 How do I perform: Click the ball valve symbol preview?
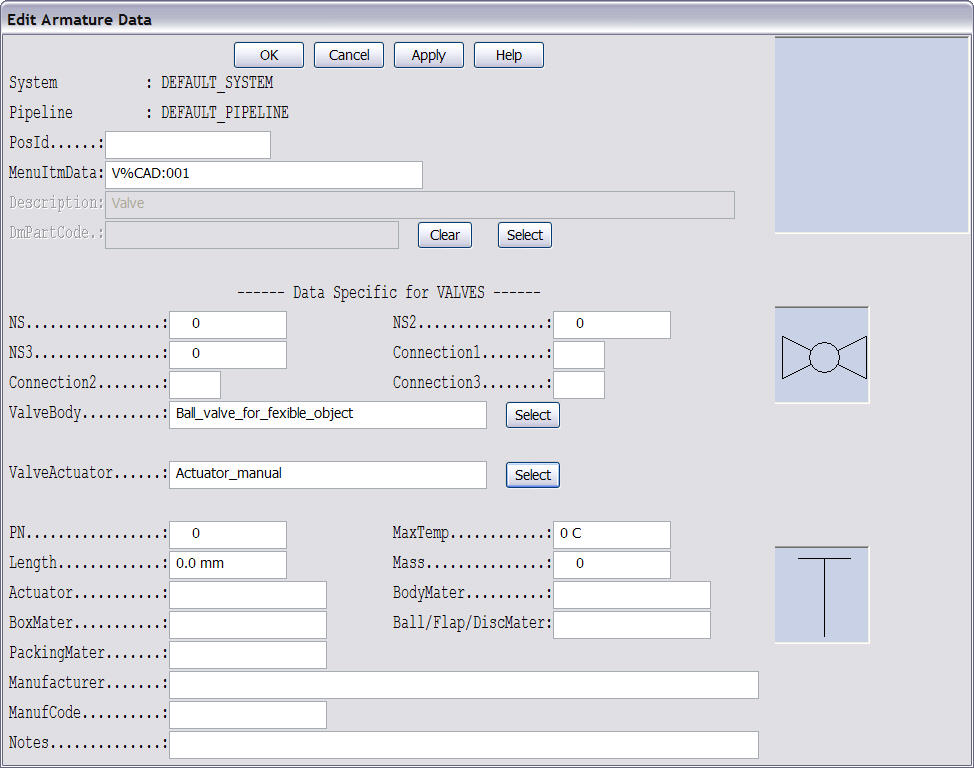pos(822,356)
